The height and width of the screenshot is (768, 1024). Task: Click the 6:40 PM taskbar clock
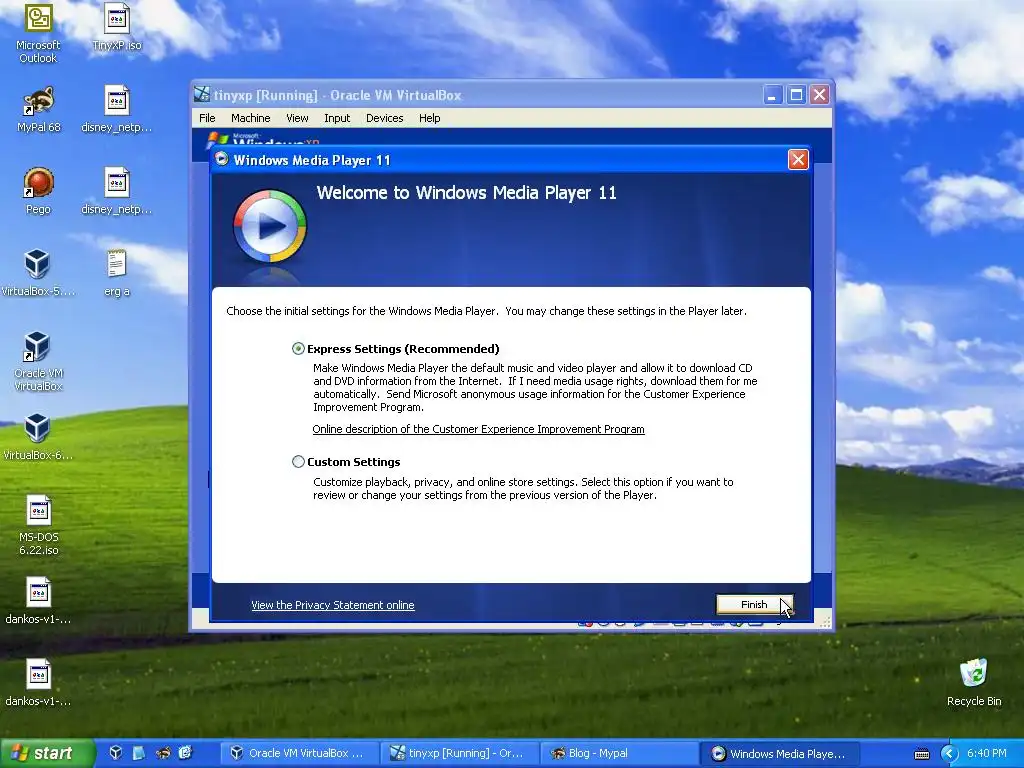(987, 754)
